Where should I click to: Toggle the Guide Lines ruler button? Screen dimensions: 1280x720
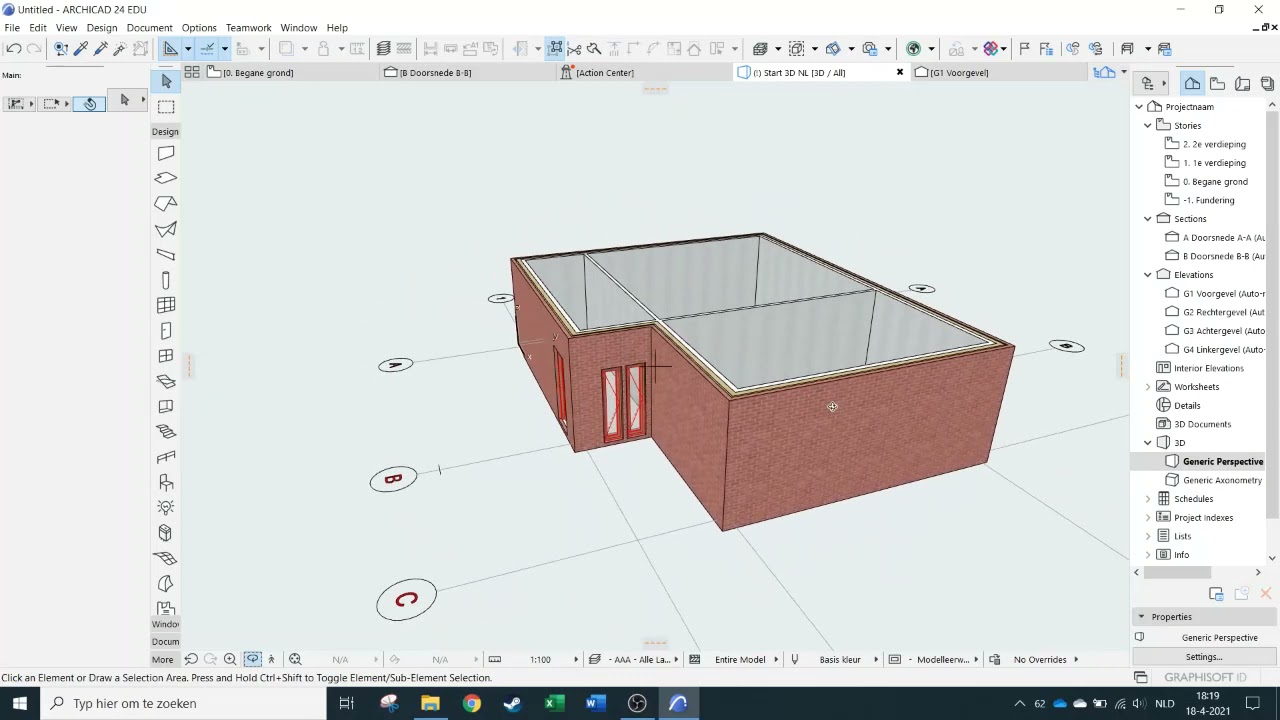[171, 48]
